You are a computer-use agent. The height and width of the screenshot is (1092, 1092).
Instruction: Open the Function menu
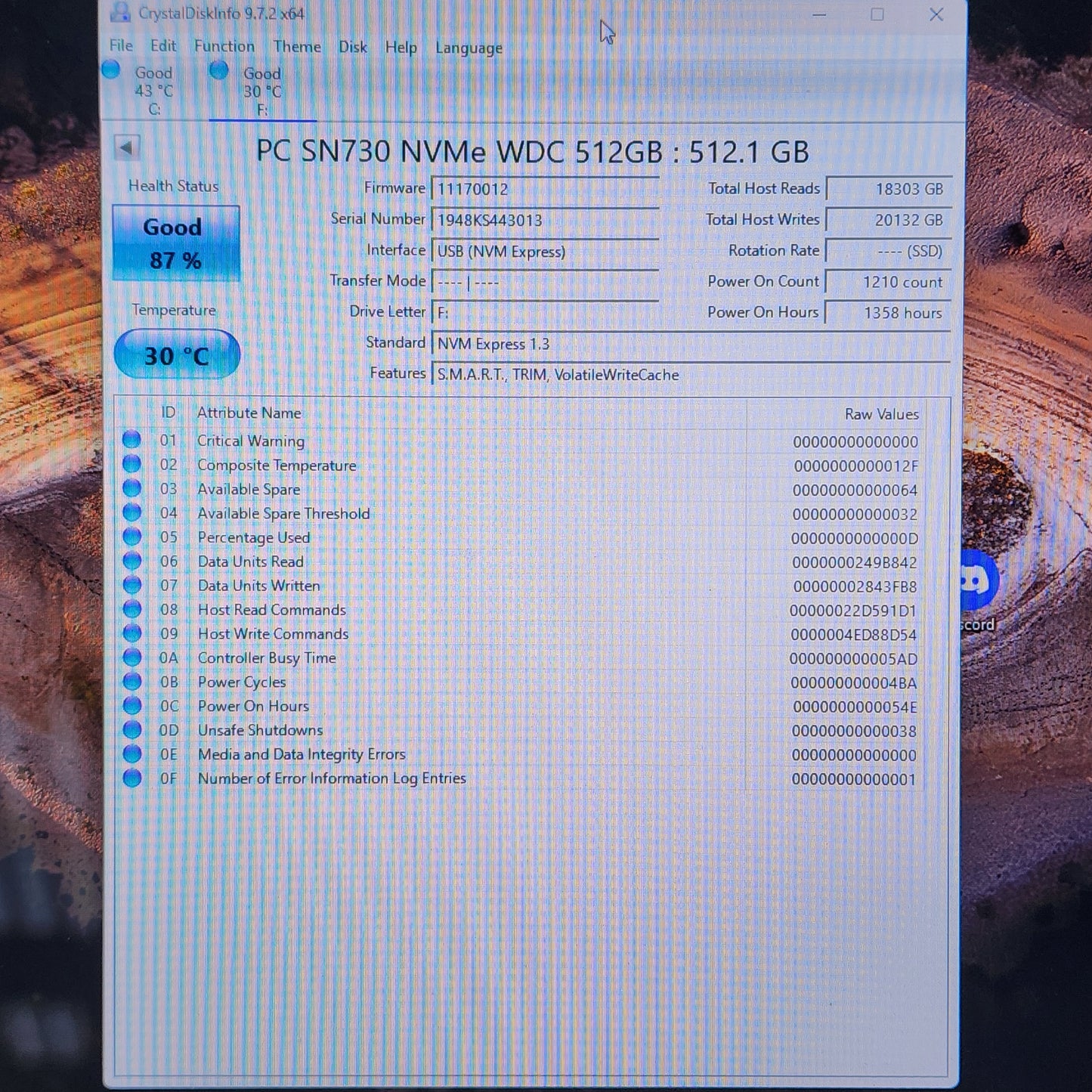click(x=224, y=46)
